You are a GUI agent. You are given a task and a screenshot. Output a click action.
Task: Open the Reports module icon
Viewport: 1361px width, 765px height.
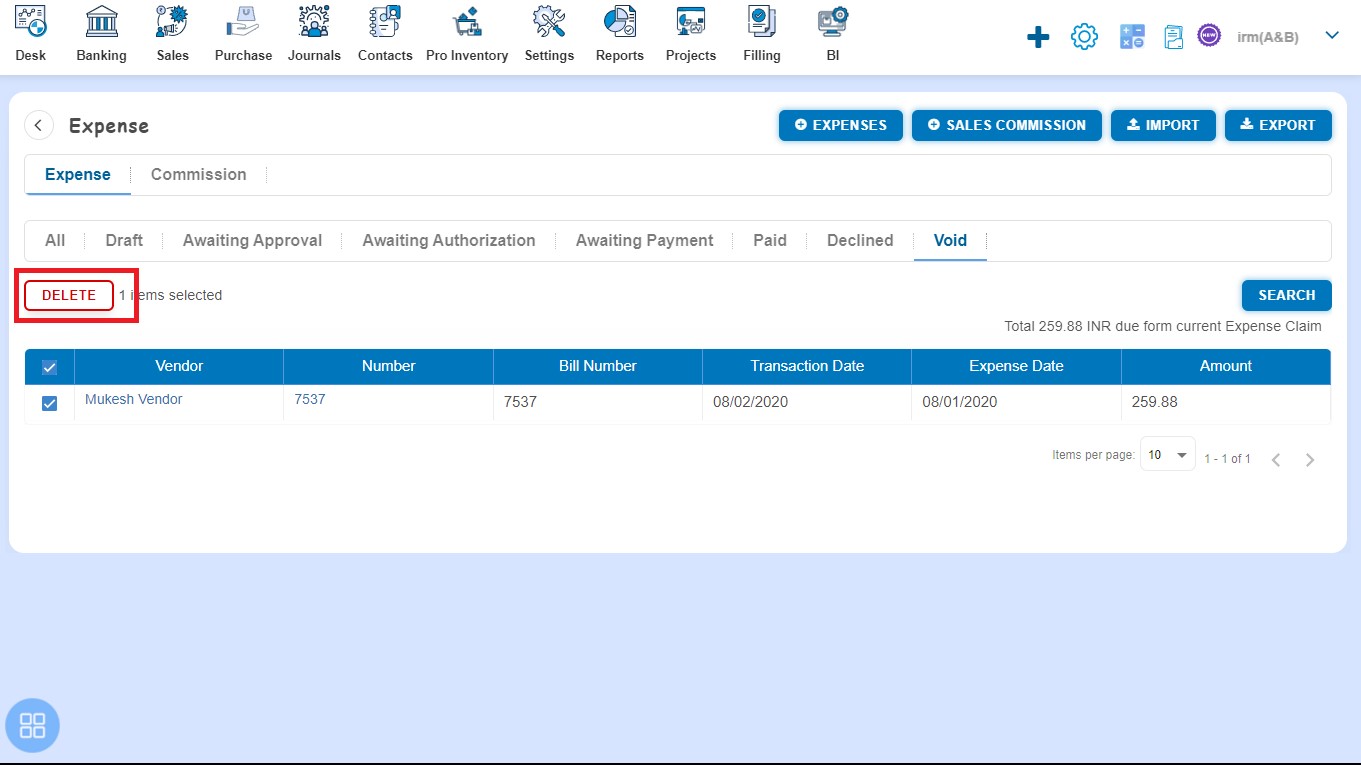pos(620,22)
